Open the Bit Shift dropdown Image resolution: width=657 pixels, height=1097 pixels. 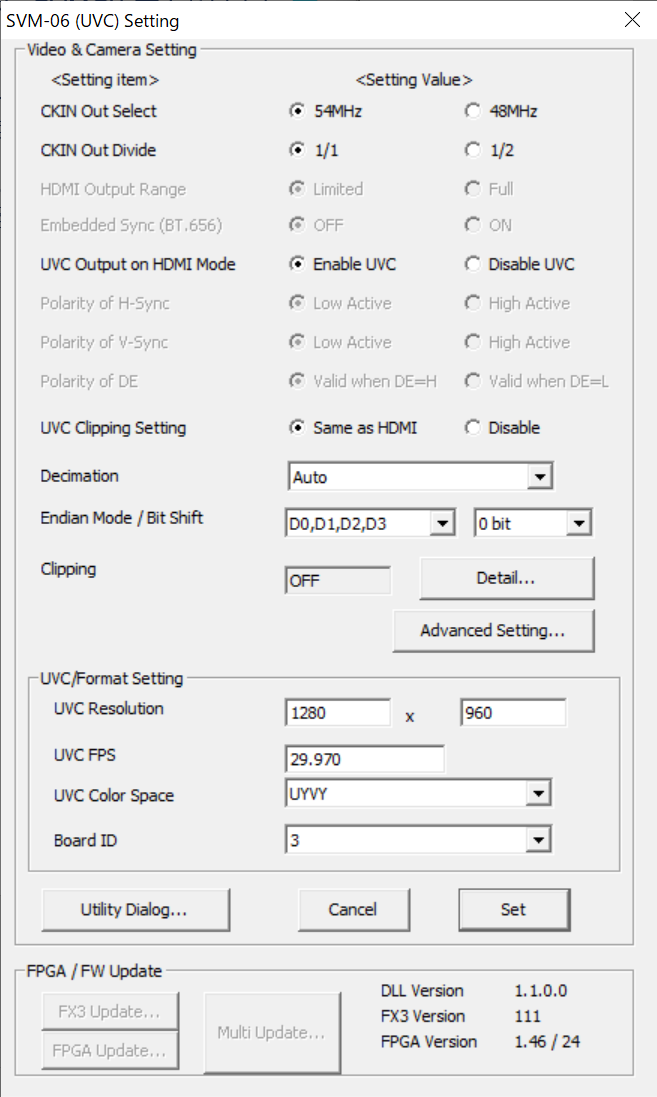point(579,523)
